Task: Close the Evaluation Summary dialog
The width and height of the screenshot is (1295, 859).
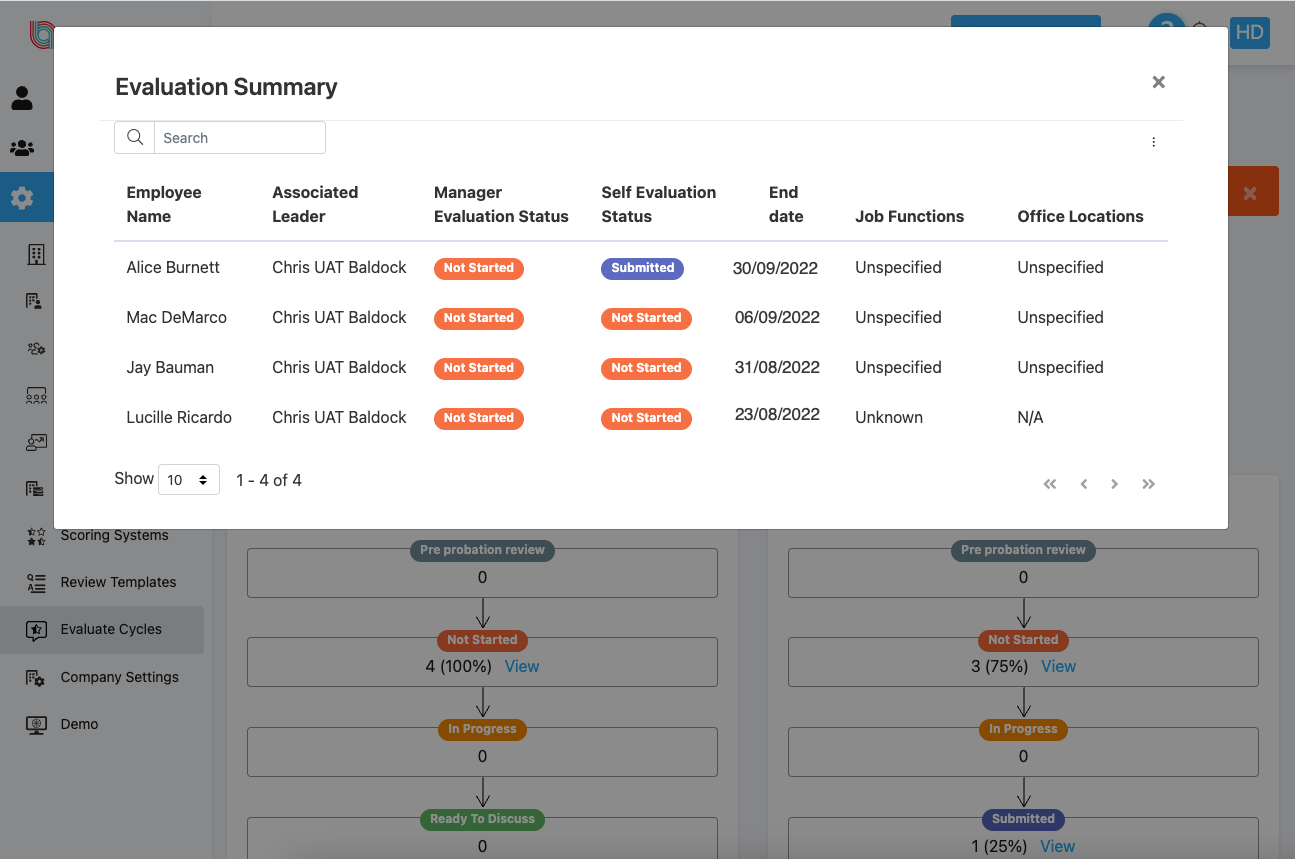Action: pos(1158,82)
